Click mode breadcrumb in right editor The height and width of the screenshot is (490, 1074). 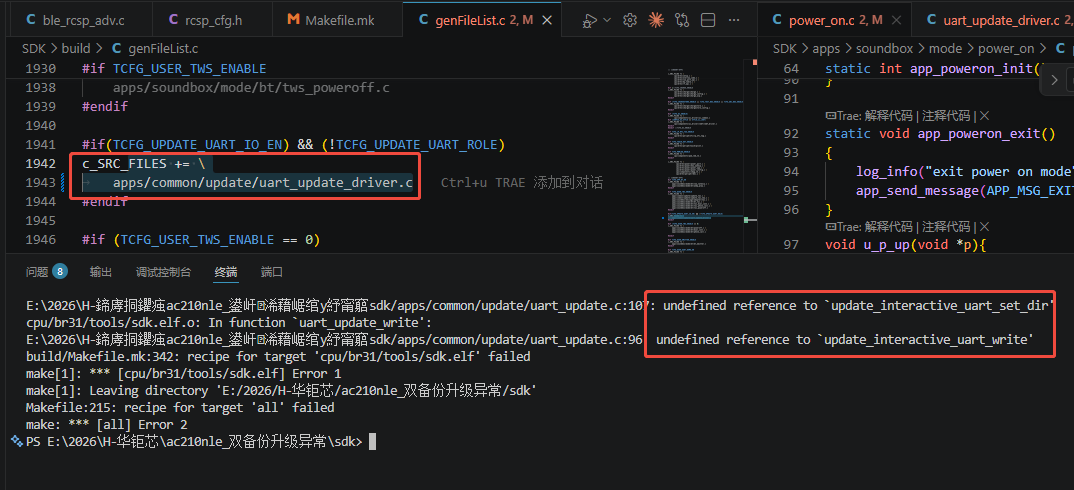(945, 49)
